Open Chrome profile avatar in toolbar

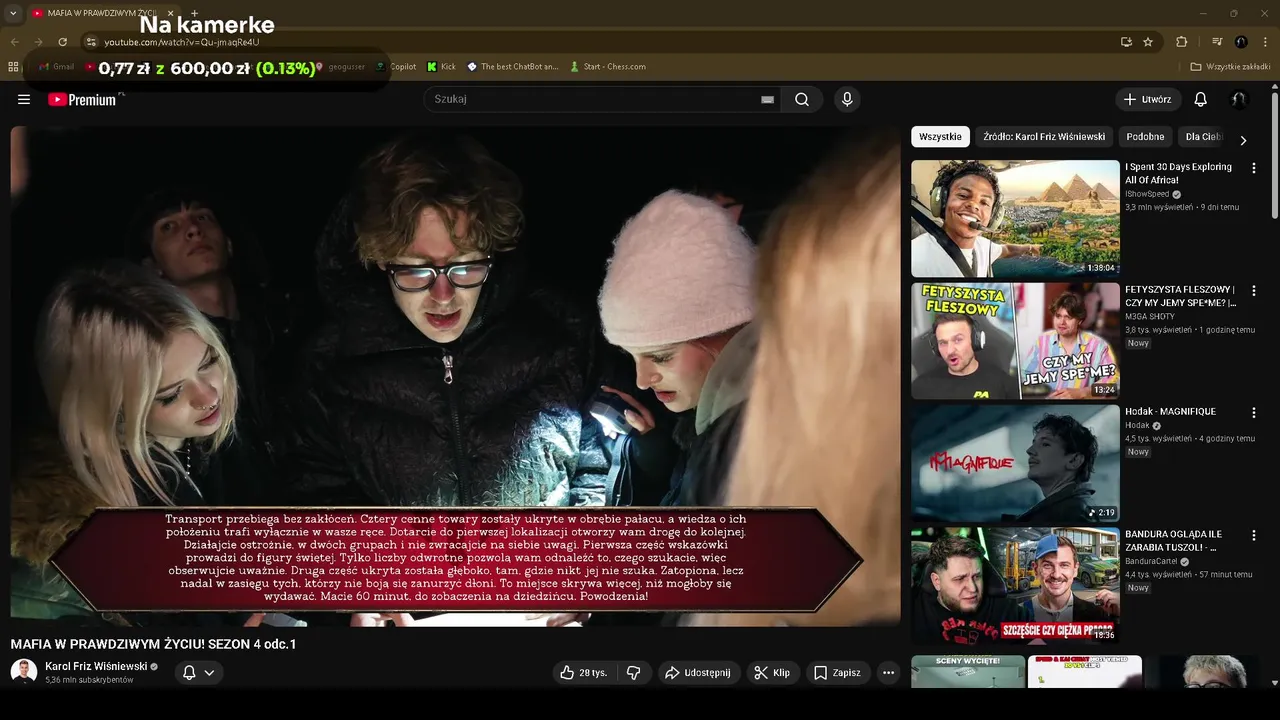coord(1241,42)
